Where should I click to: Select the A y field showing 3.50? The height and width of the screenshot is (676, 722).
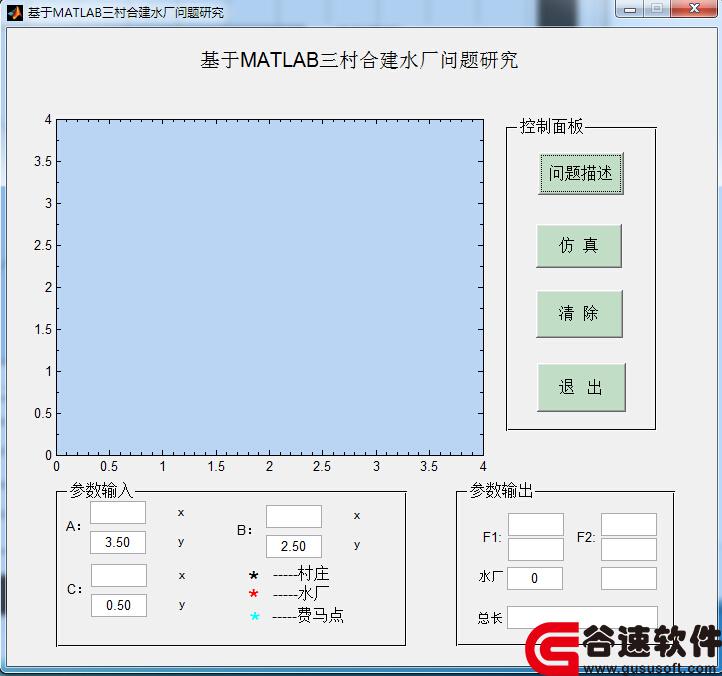pos(118,542)
